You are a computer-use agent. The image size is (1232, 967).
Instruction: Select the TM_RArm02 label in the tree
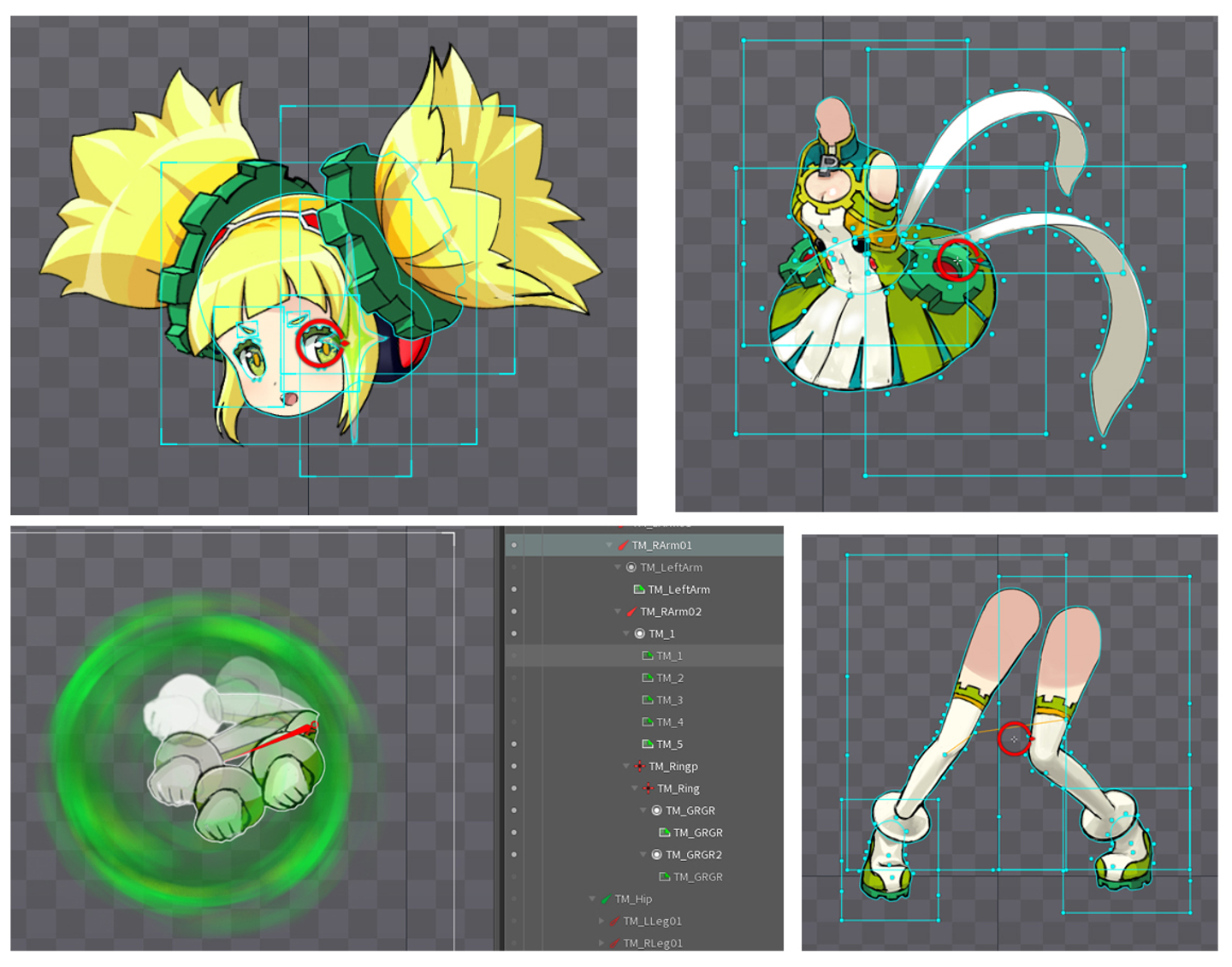[x=671, y=612]
